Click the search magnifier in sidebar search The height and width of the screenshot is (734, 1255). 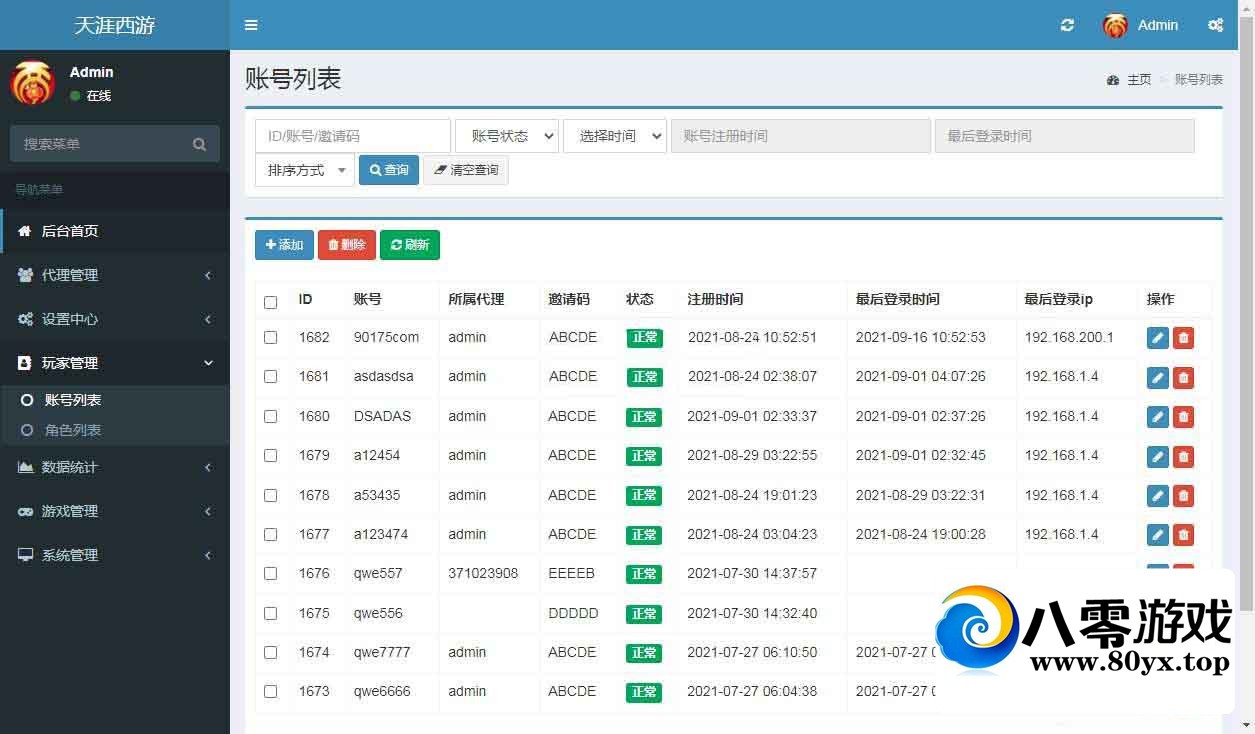pos(199,144)
